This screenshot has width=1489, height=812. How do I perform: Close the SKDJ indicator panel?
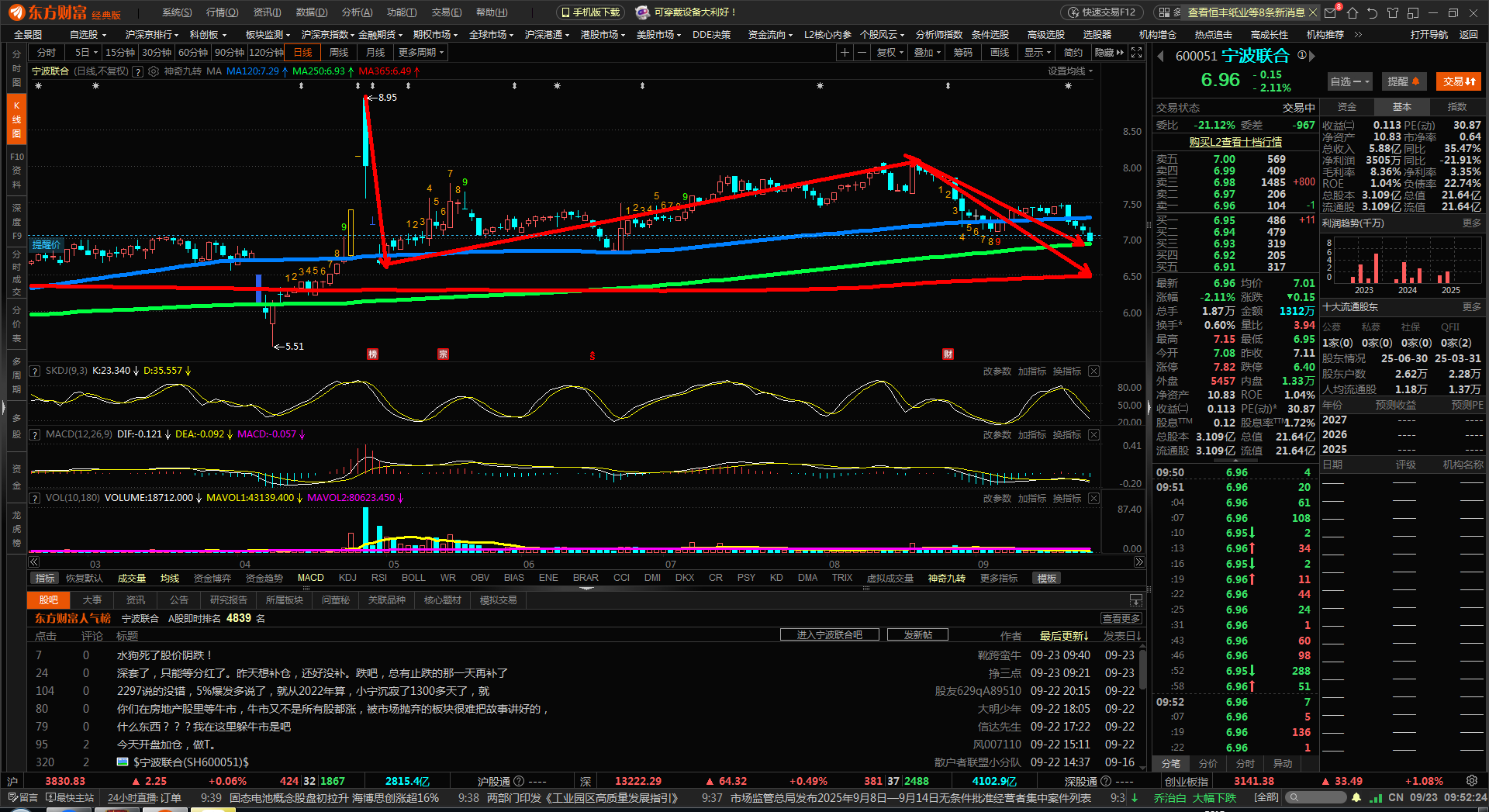[x=1093, y=371]
